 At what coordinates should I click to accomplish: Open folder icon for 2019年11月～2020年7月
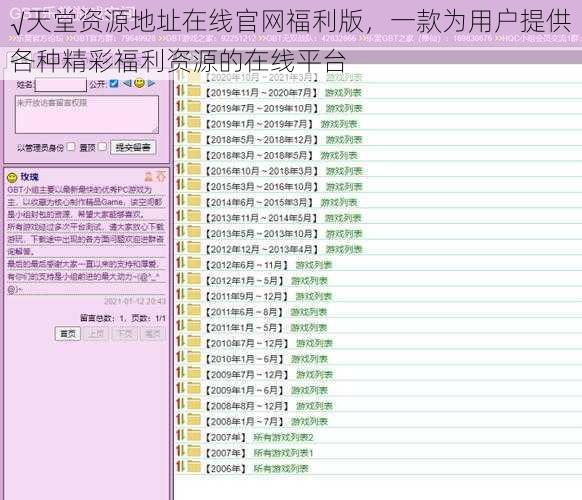click(x=194, y=91)
